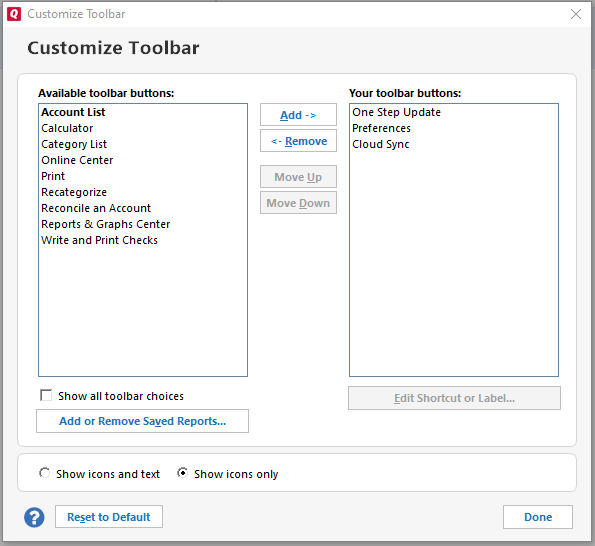The height and width of the screenshot is (546, 595).
Task: Click the Quicken logo in title bar
Action: 14,14
